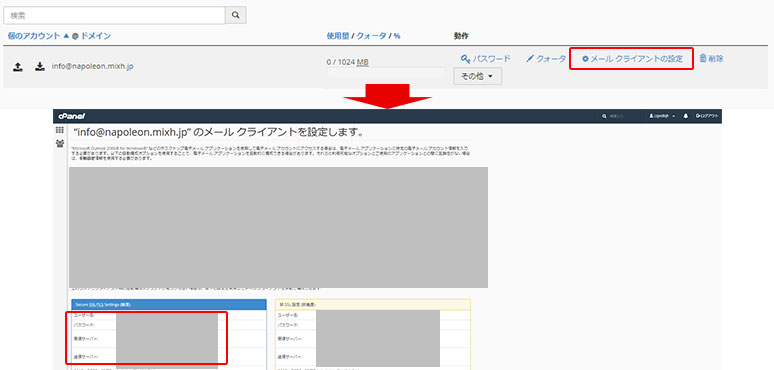Click the Secure SSL/TLS Settings panel header

(169, 304)
